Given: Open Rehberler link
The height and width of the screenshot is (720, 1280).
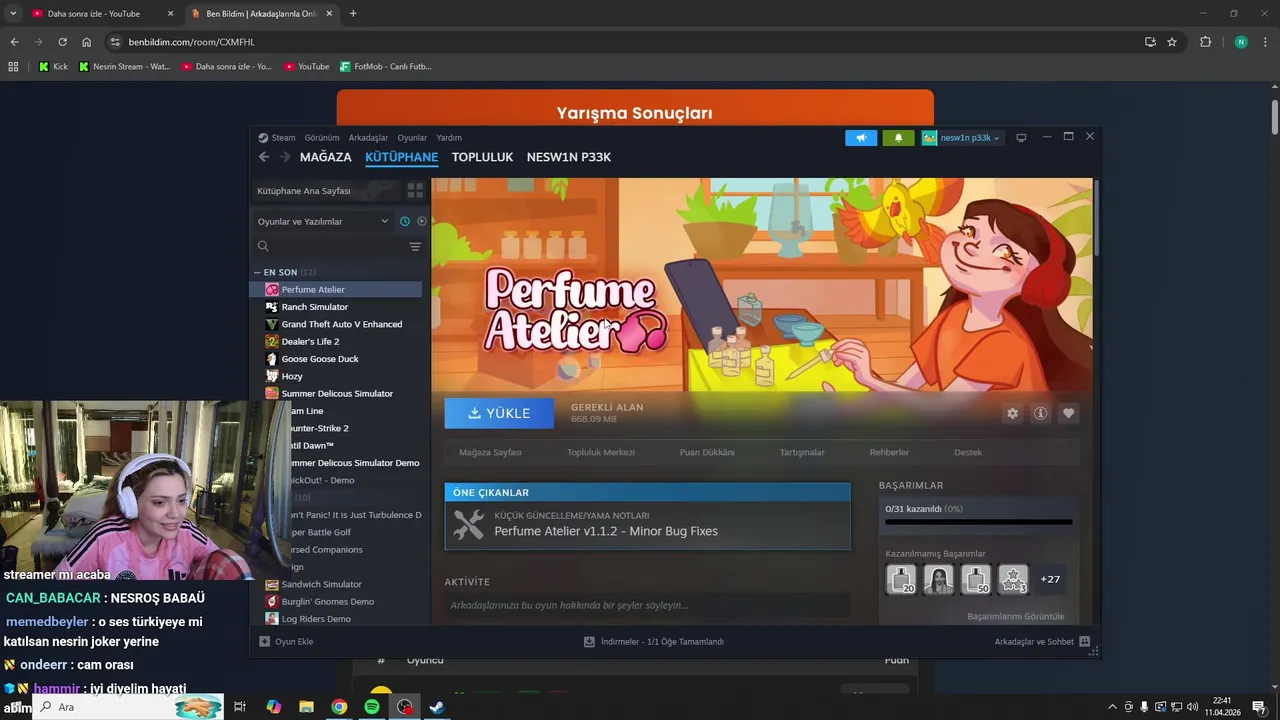Looking at the screenshot, I should [889, 453].
